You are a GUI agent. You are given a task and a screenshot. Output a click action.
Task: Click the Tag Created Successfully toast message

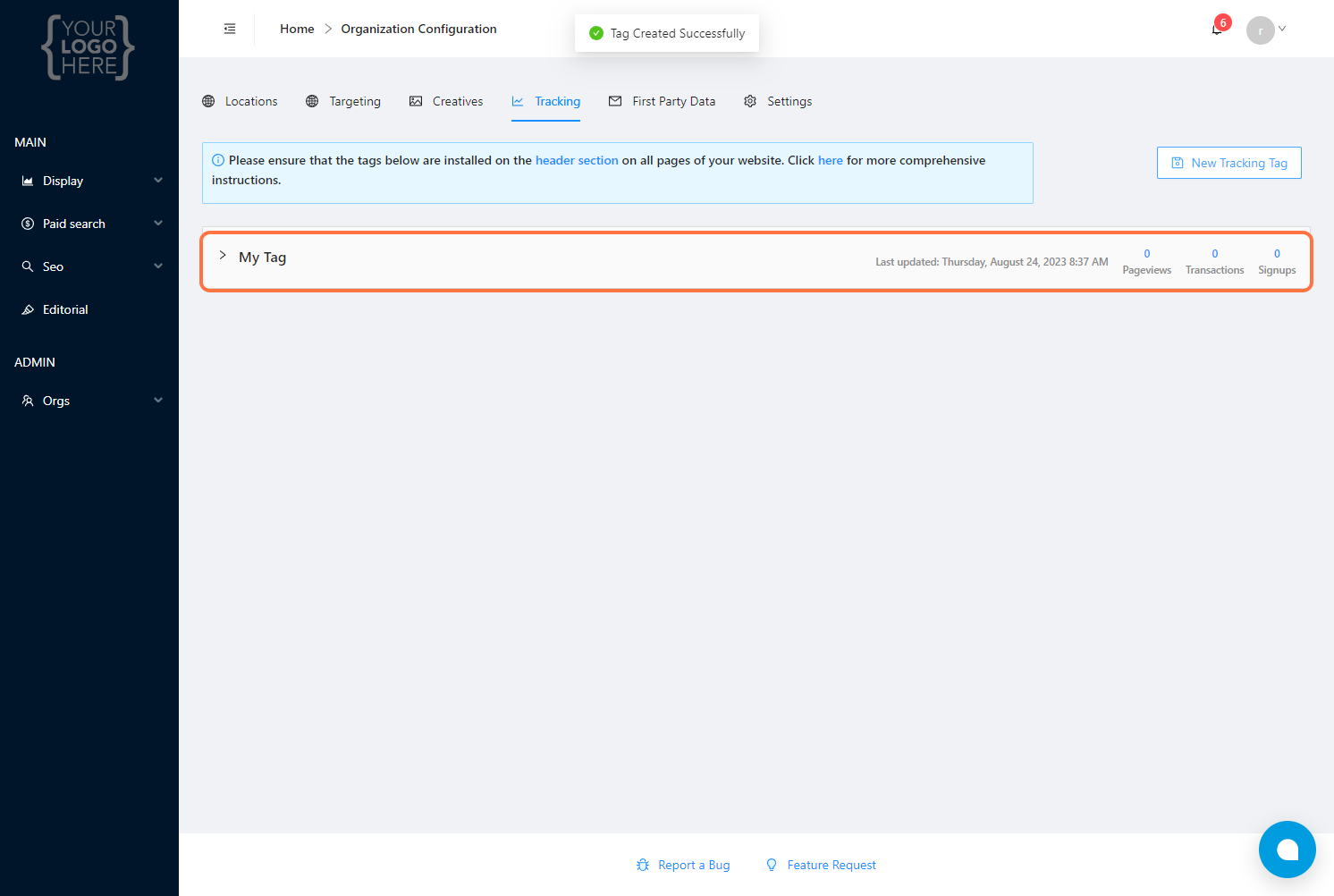tap(677, 33)
